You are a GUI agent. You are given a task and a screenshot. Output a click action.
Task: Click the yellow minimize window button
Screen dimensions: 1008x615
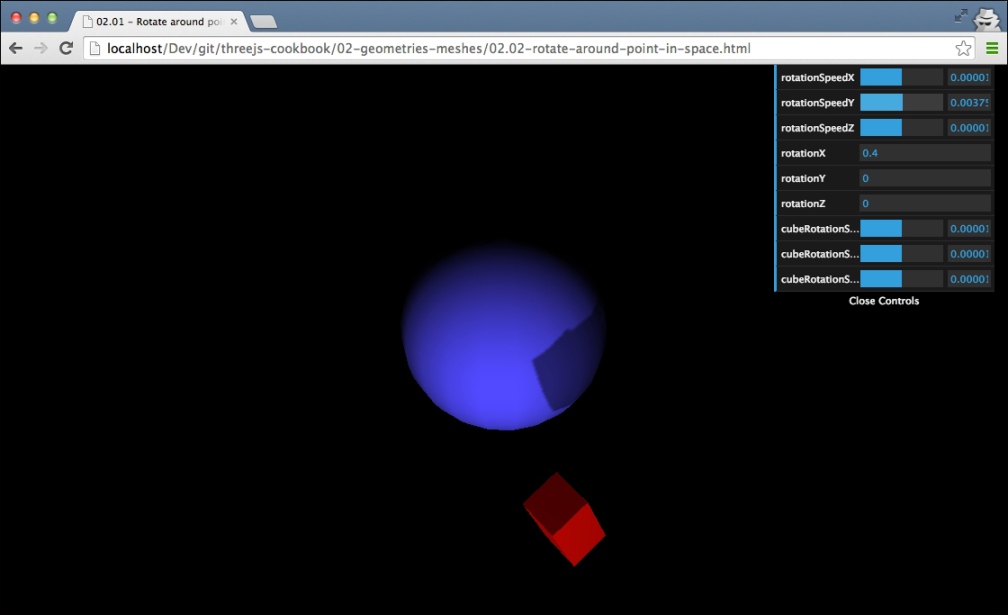(34, 18)
